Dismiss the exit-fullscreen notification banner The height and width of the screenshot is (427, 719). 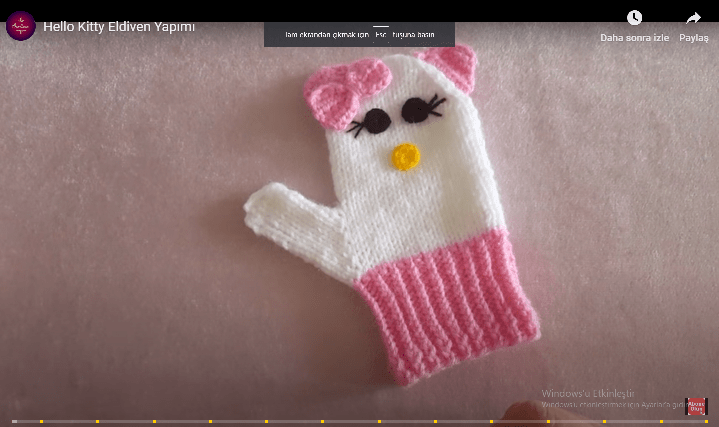(x=359, y=34)
